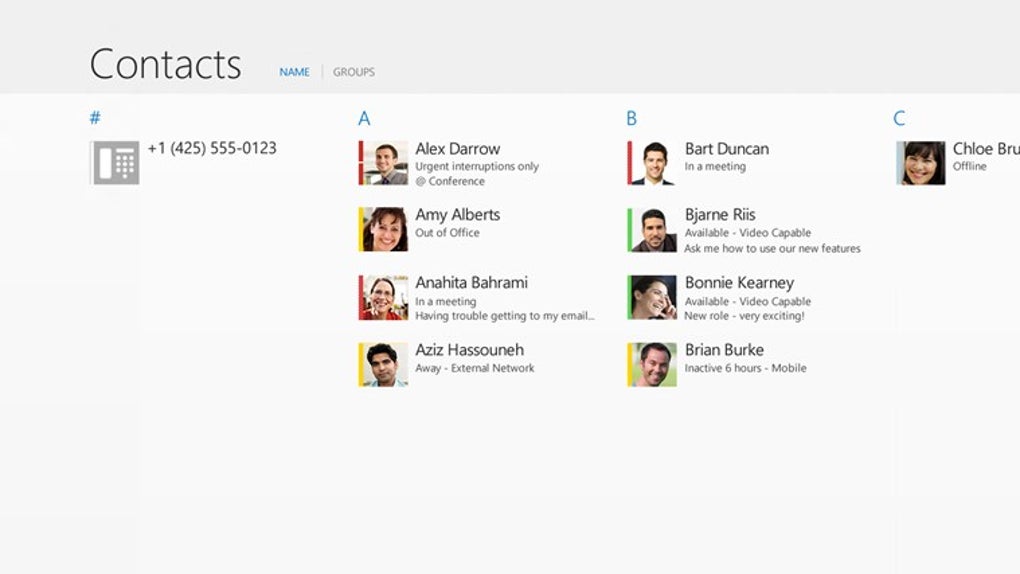This screenshot has height=574, width=1020.
Task: Select the +1 (425) 555-0123 contact
Action: pyautogui.click(x=212, y=148)
